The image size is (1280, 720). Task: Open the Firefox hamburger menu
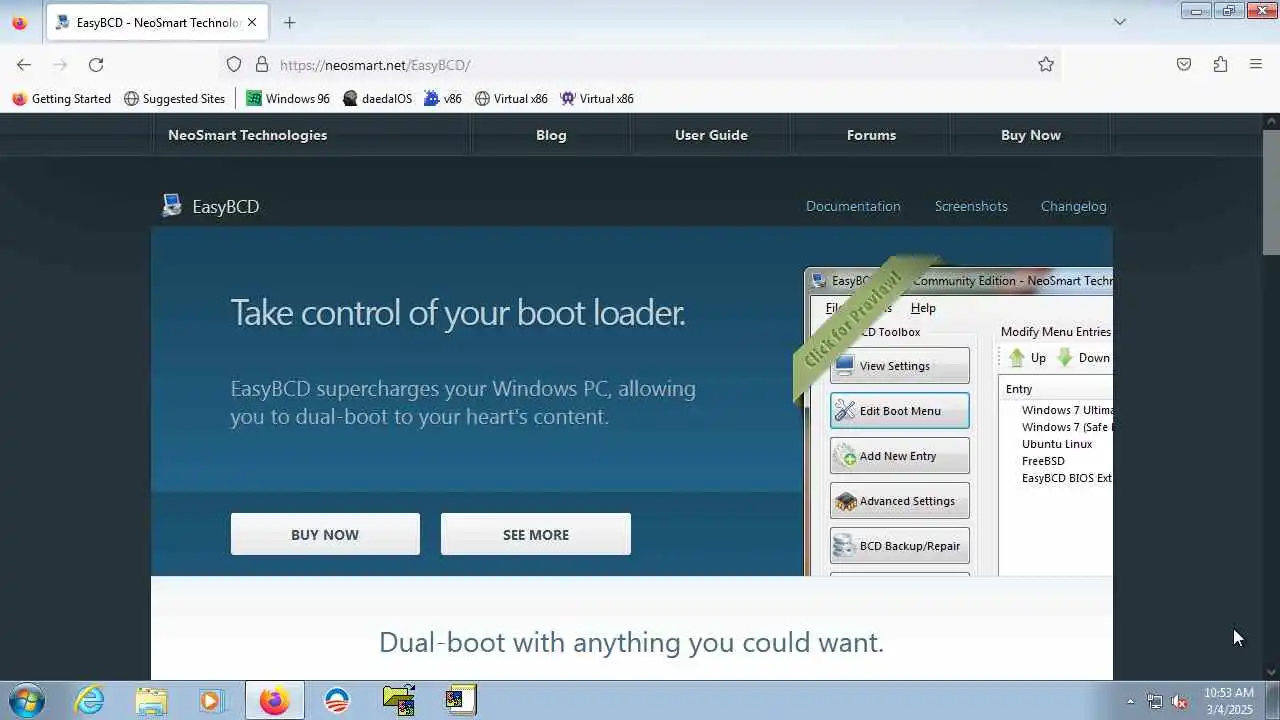(1256, 64)
